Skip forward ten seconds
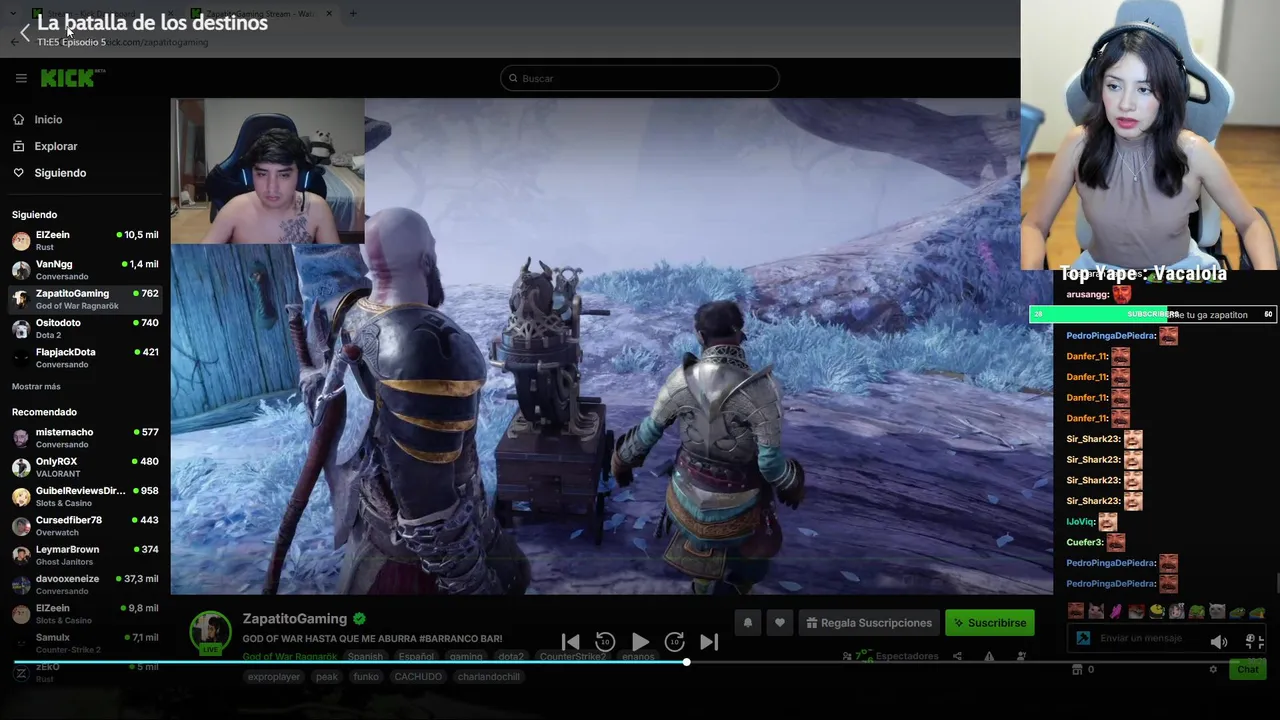 (675, 642)
